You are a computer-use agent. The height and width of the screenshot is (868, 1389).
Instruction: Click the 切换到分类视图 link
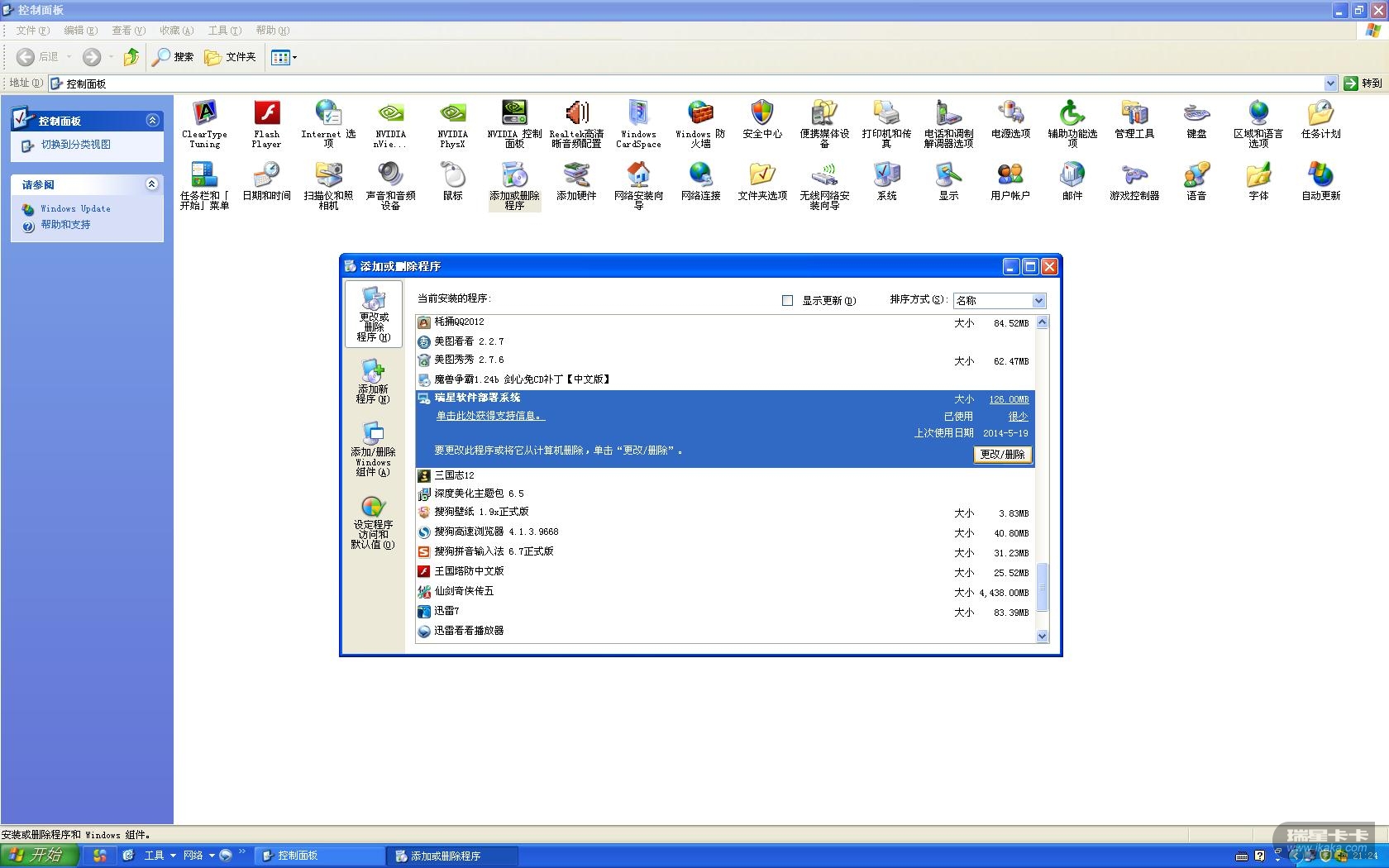pos(76,145)
